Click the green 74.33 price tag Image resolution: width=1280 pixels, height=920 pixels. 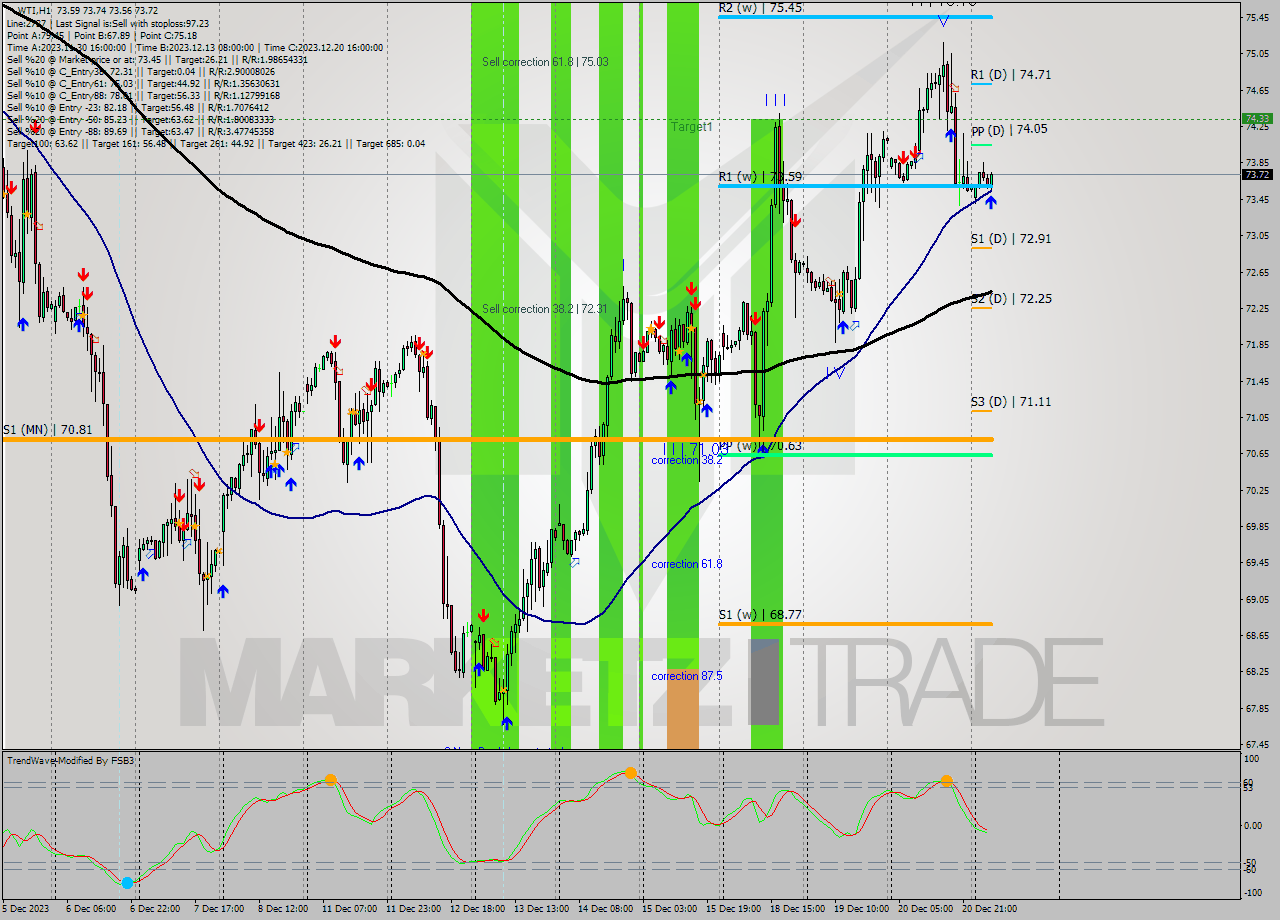1257,118
